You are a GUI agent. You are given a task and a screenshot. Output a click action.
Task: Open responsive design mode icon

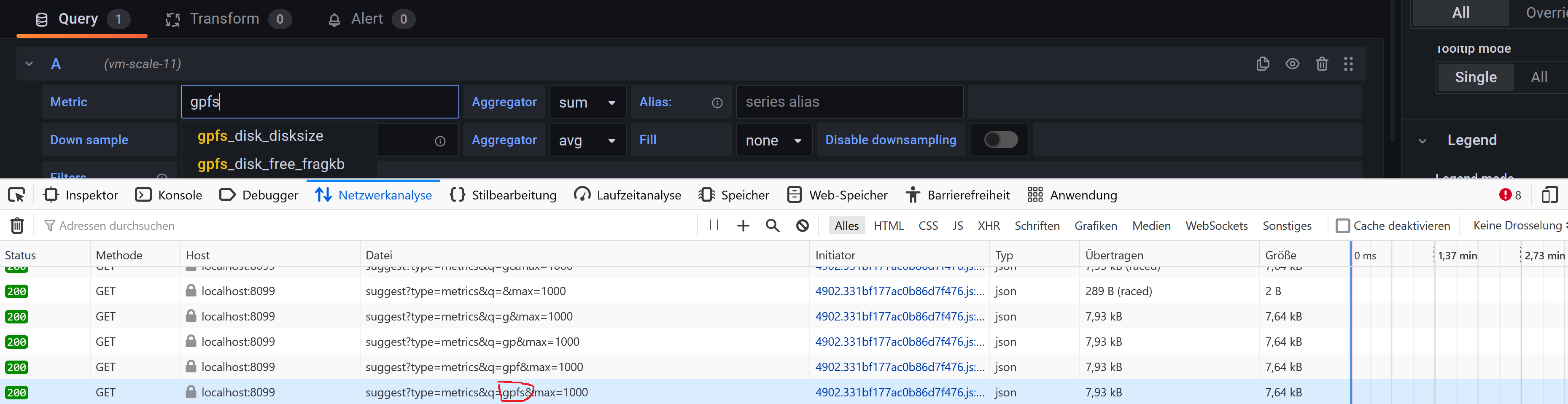[1550, 195]
